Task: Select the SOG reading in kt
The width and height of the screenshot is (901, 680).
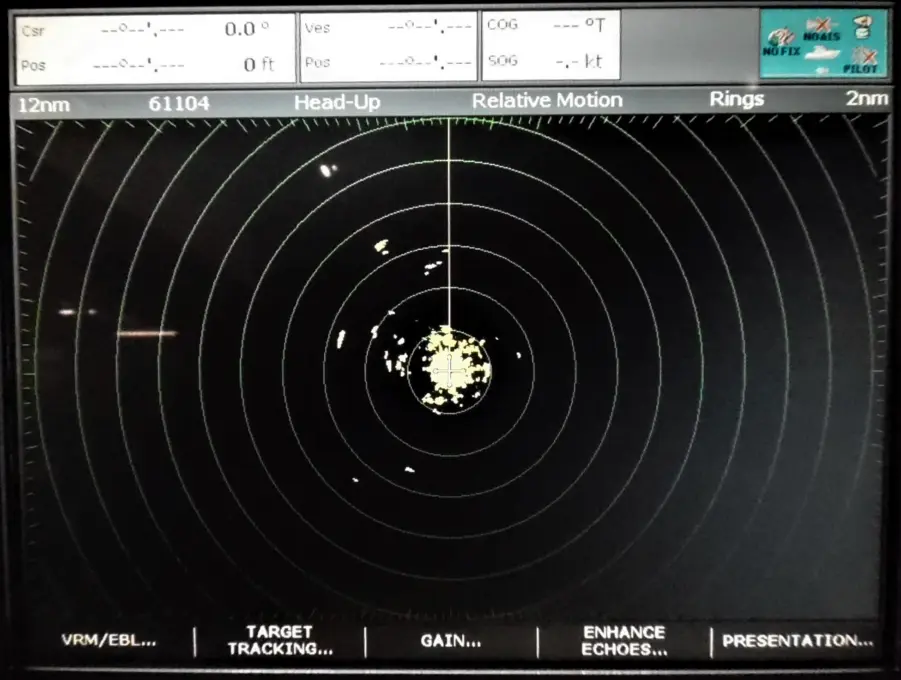Action: coord(579,62)
